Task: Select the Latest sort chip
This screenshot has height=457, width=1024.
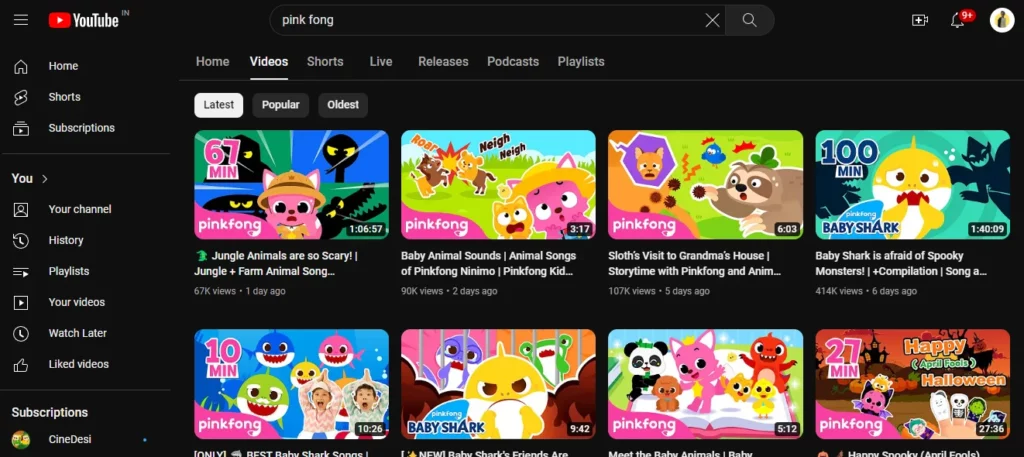Action: [x=219, y=105]
